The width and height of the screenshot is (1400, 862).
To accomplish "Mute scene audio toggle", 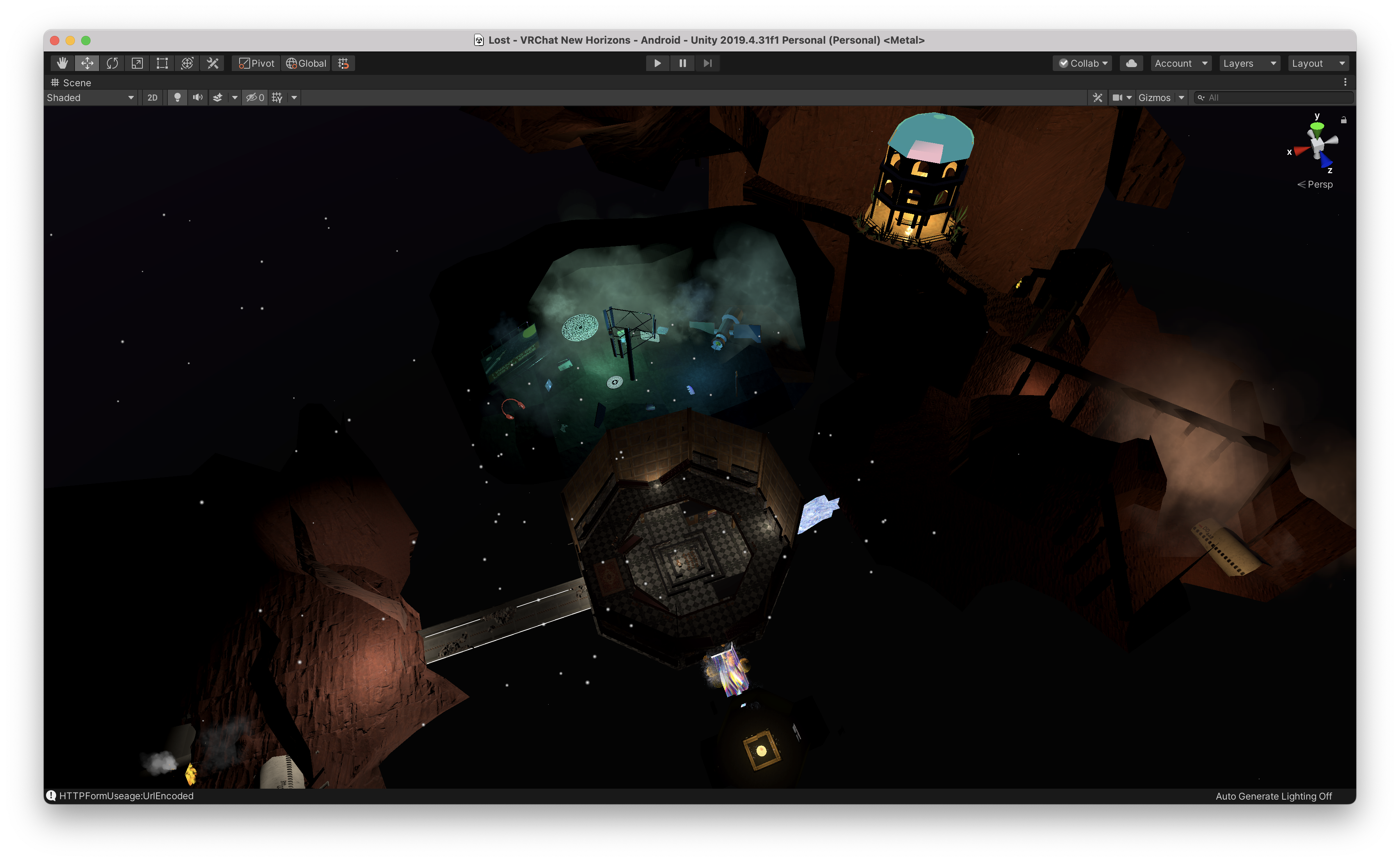I will coord(197,98).
